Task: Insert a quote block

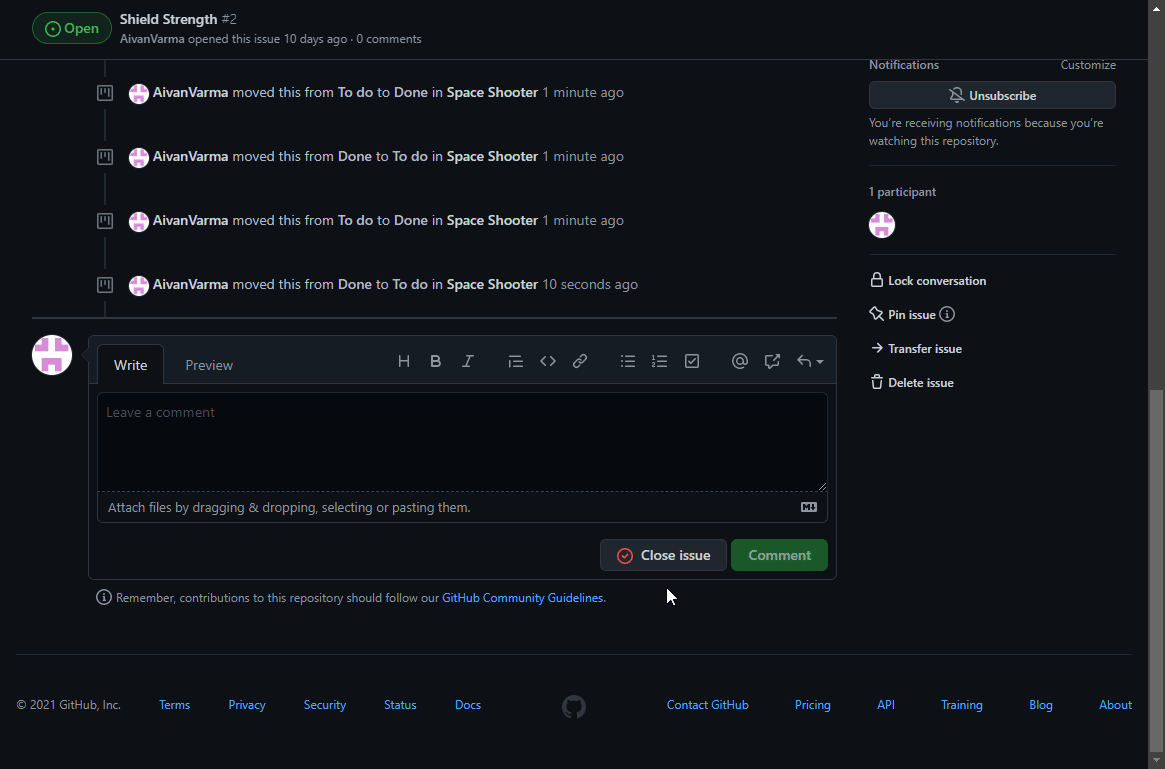Action: click(x=516, y=361)
